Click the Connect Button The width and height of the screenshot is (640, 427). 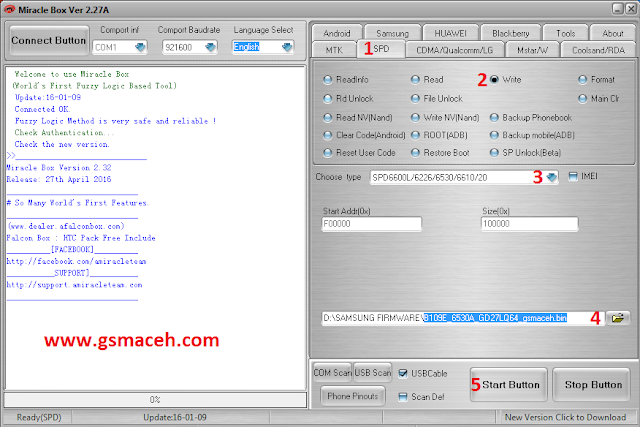click(x=49, y=40)
